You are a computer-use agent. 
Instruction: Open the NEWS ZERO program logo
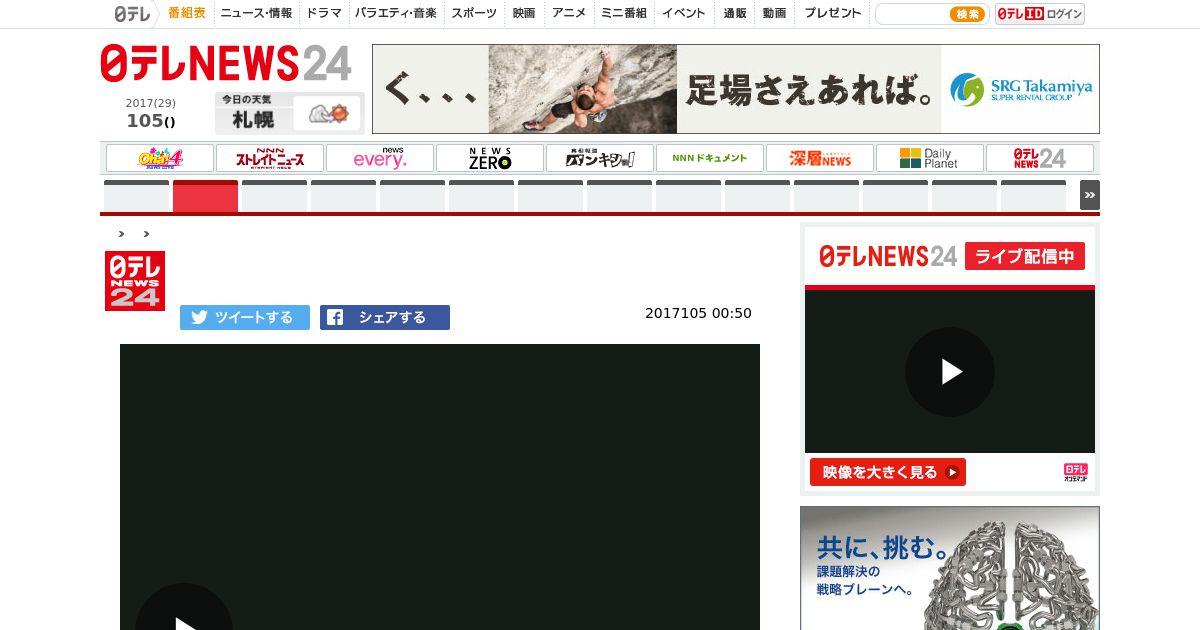point(490,158)
